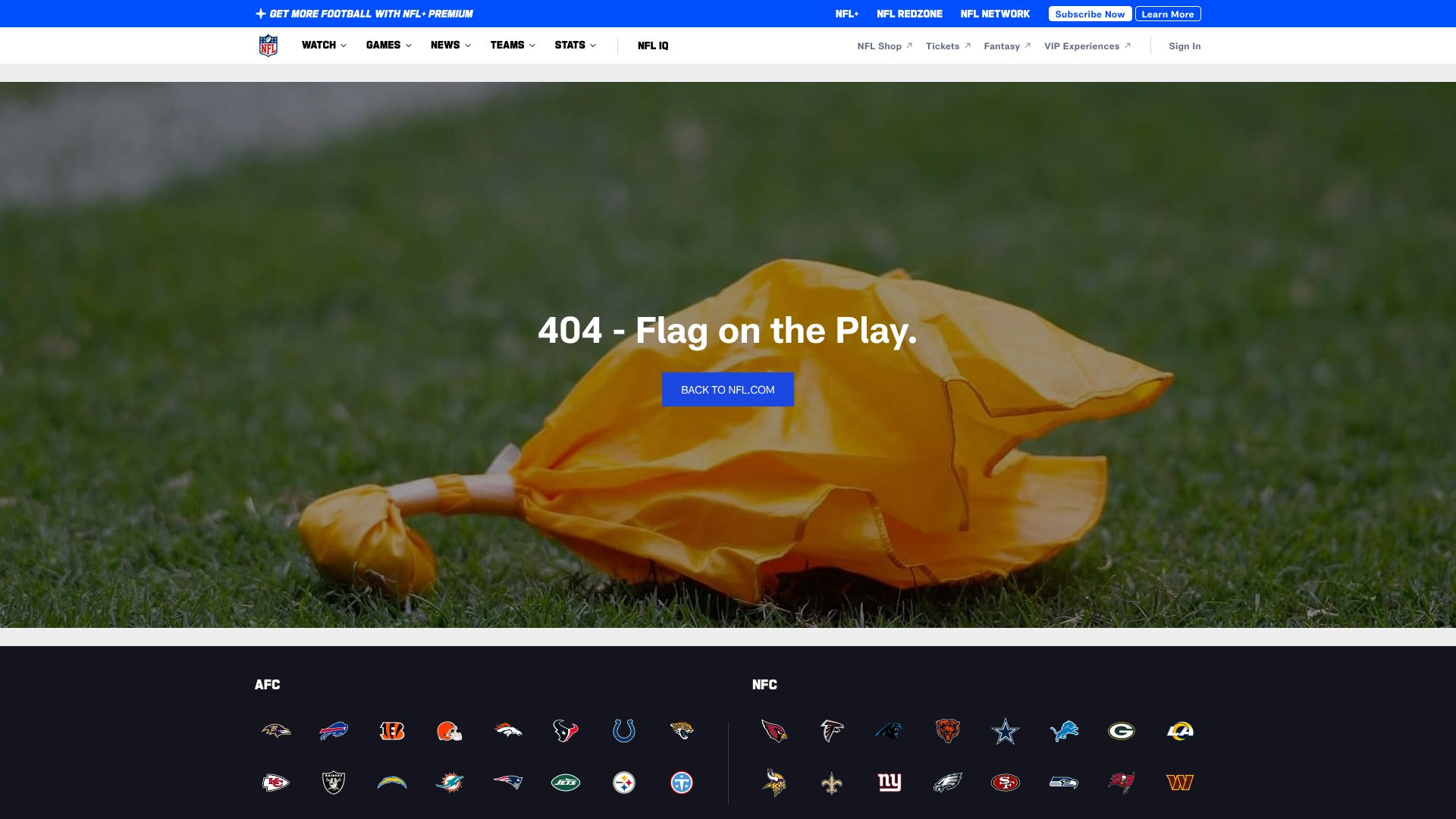Select the Pittsburgh Steelers team logo
1456x819 pixels.
[623, 783]
